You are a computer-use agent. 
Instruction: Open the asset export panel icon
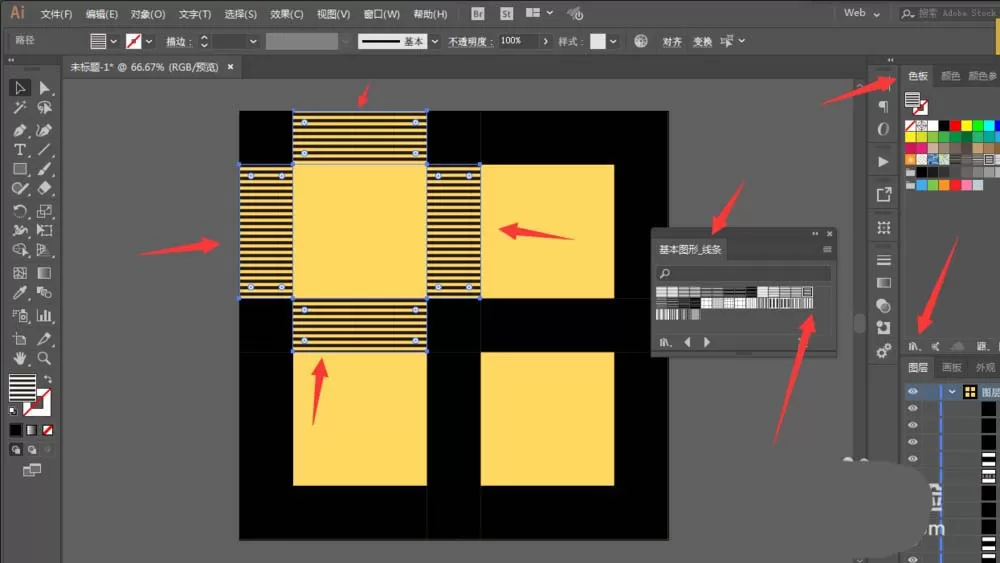click(x=883, y=194)
